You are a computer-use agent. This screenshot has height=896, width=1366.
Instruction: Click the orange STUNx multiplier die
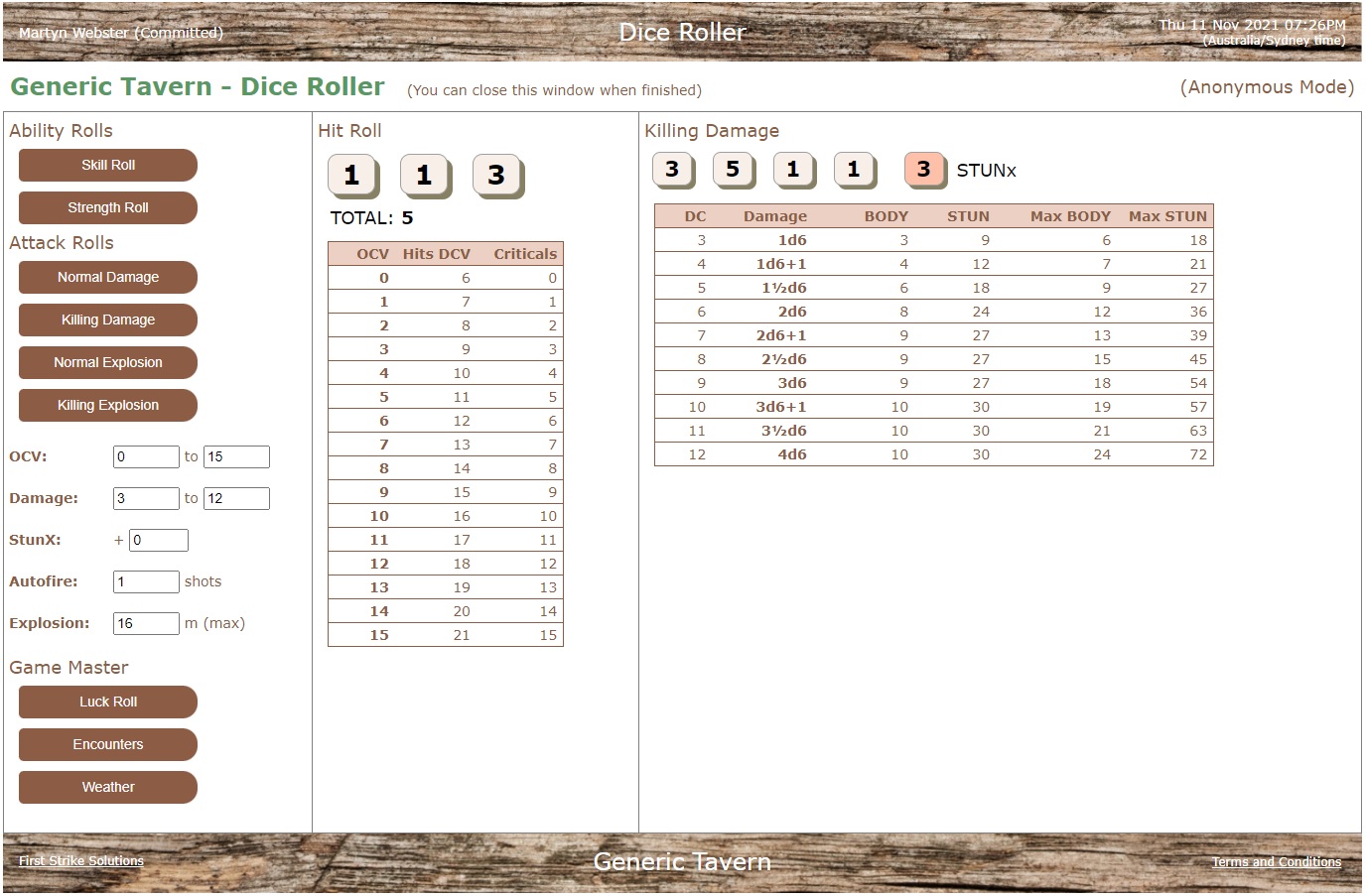pyautogui.click(x=925, y=170)
